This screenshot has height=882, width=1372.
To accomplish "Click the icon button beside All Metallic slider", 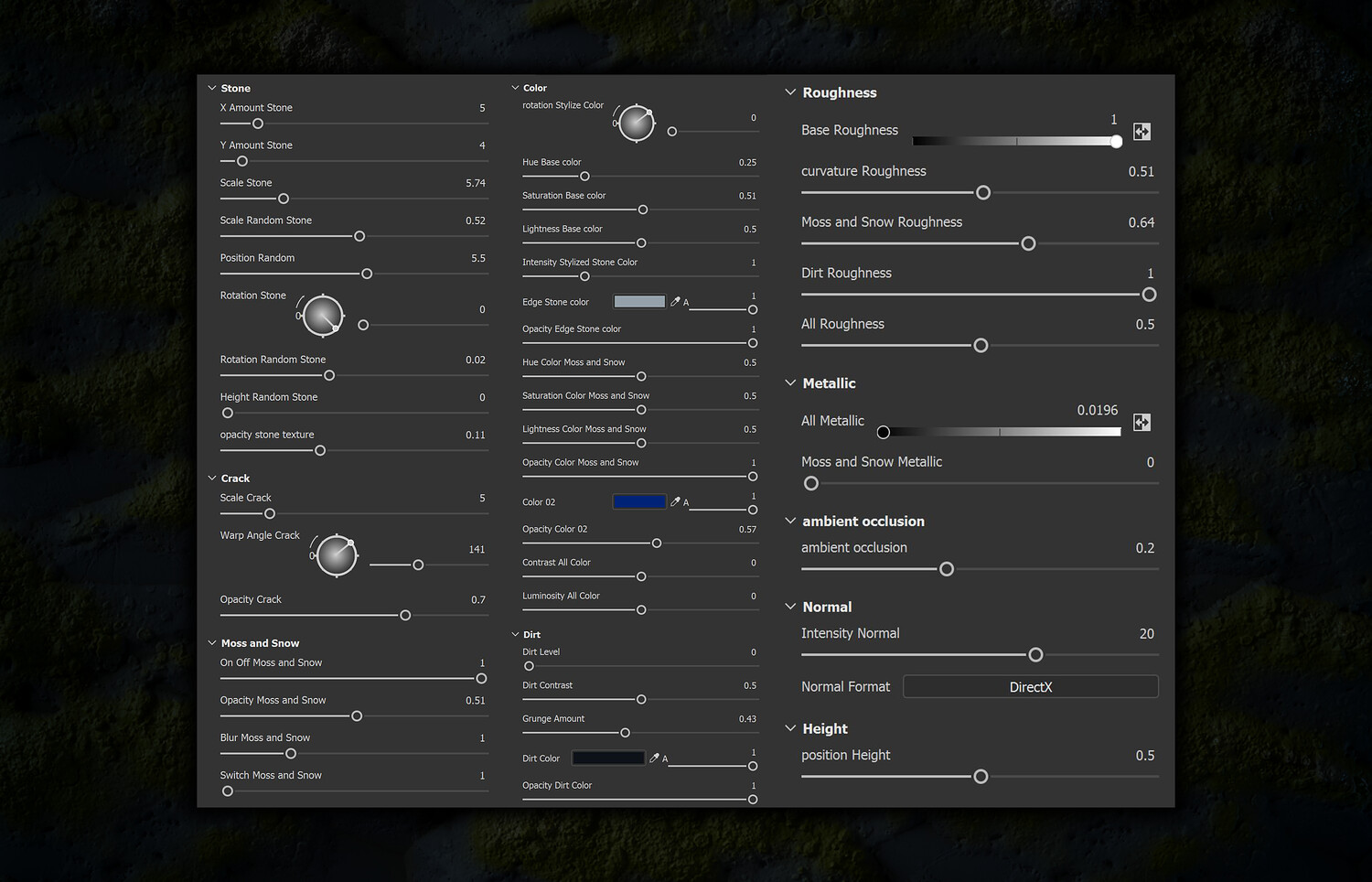I will click(1142, 422).
